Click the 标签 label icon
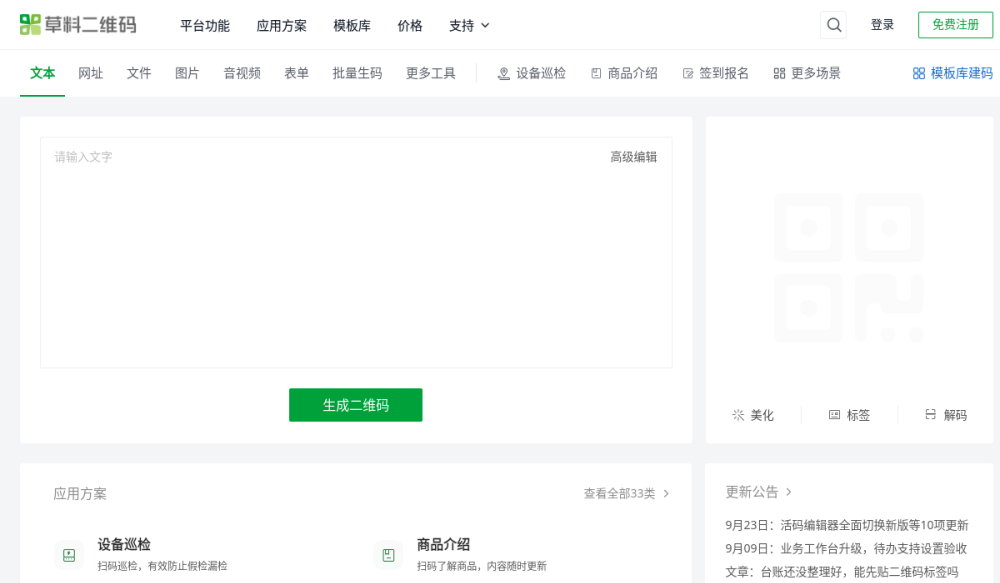The image size is (1000, 583). [x=834, y=415]
